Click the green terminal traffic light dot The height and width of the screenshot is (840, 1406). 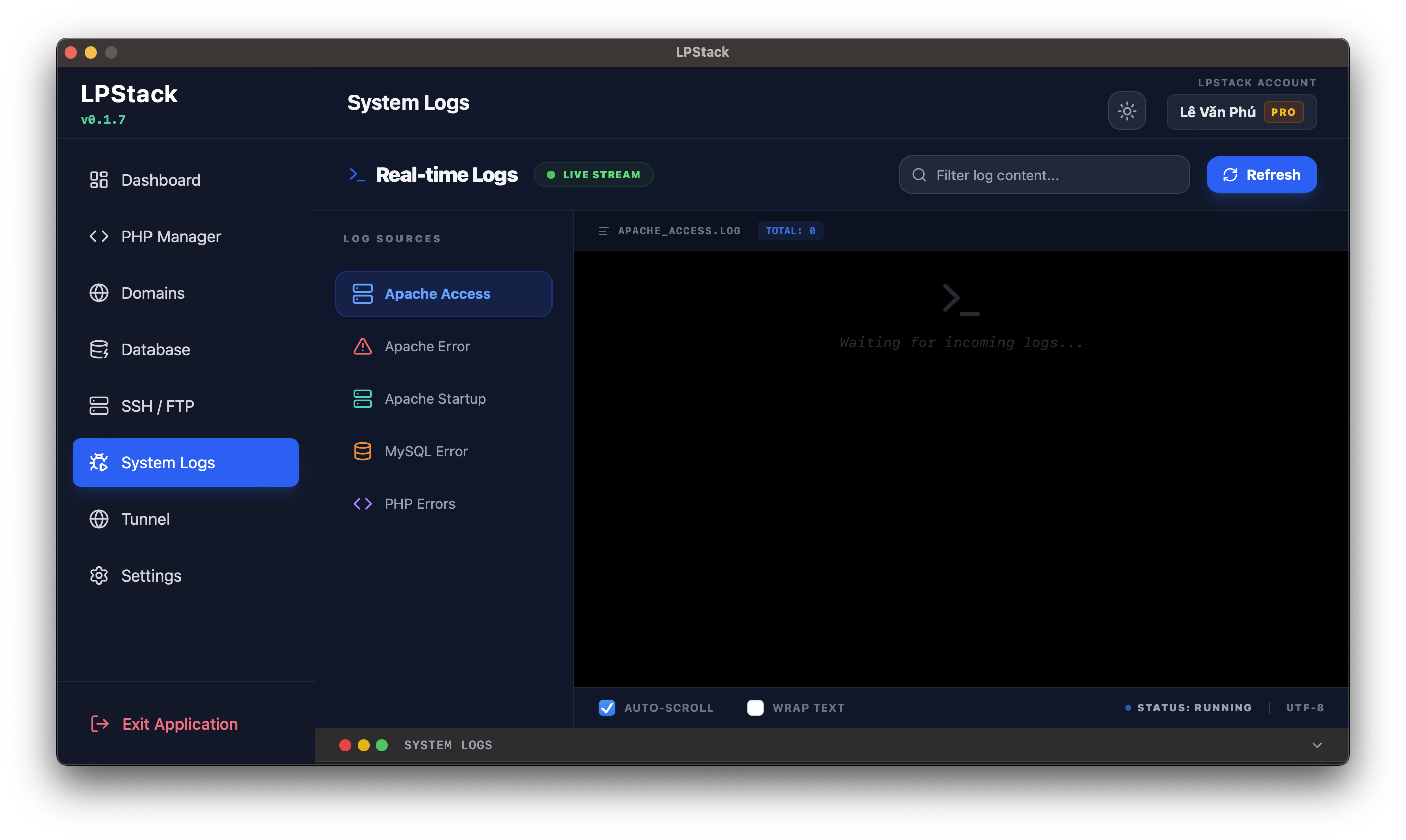pos(382,745)
